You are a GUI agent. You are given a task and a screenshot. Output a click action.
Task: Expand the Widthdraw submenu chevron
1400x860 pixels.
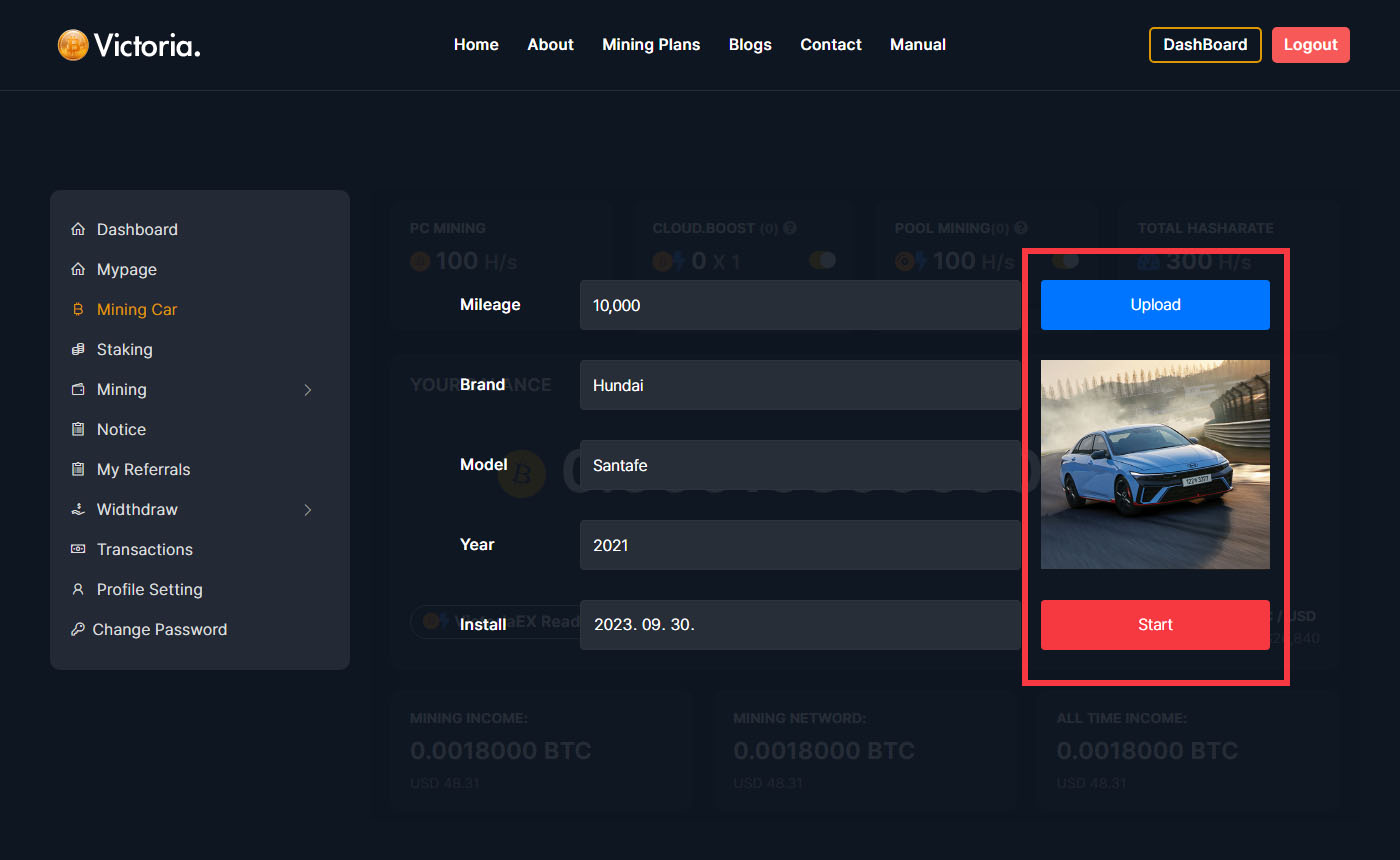[x=308, y=510]
